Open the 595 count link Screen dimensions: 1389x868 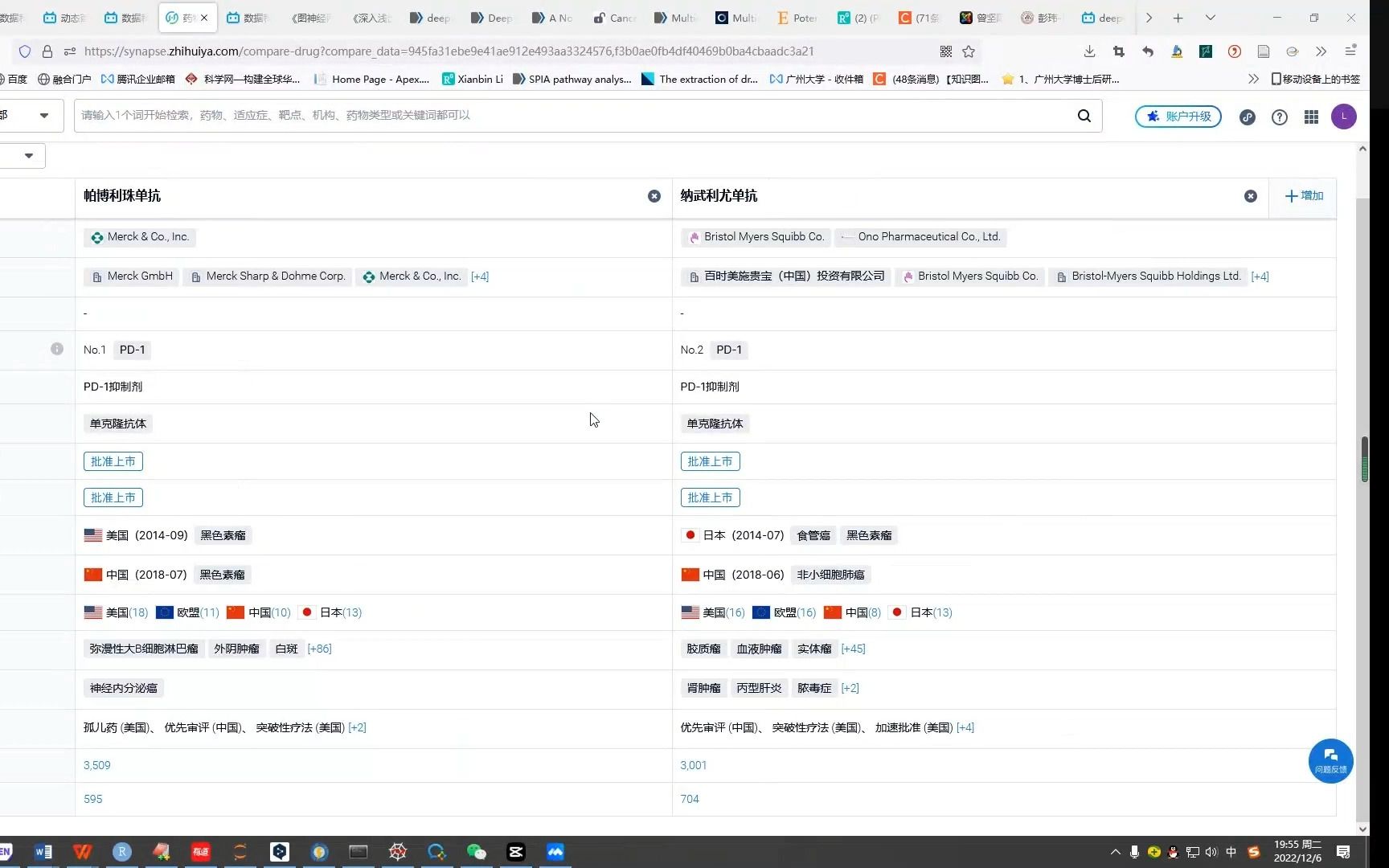[93, 799]
